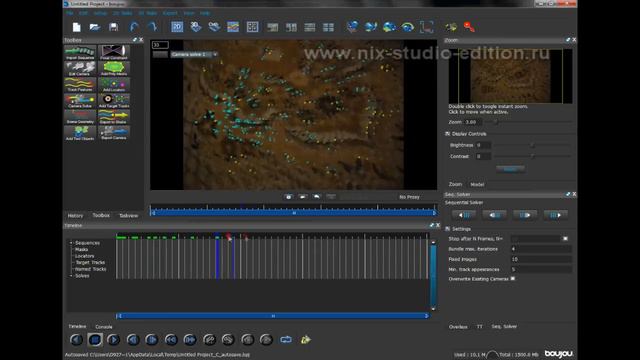The width and height of the screenshot is (640, 360).
Task: Choose the Add Test Objects tool
Action: pyautogui.click(x=80, y=133)
